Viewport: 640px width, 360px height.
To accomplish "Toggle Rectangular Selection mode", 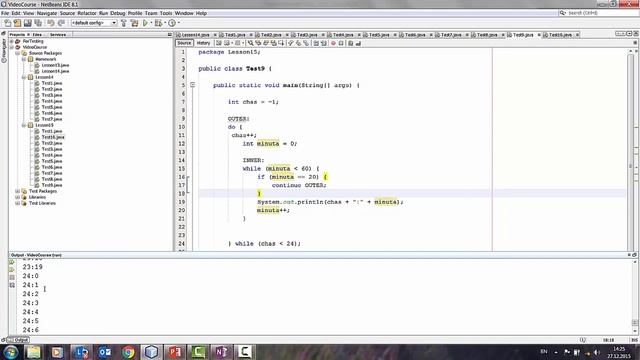I will [x=282, y=43].
